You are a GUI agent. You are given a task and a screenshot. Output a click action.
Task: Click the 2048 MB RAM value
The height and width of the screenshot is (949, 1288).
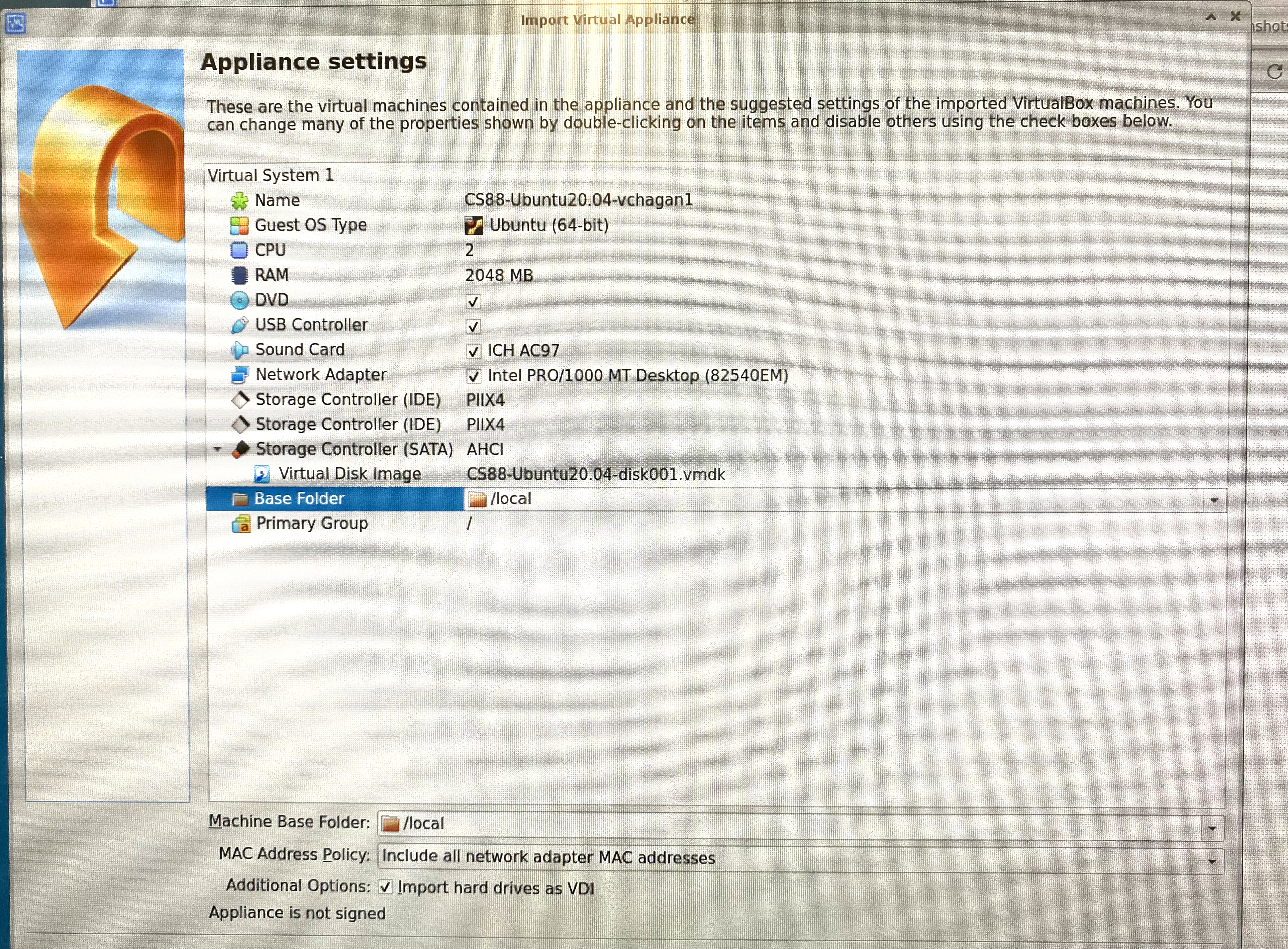click(499, 276)
